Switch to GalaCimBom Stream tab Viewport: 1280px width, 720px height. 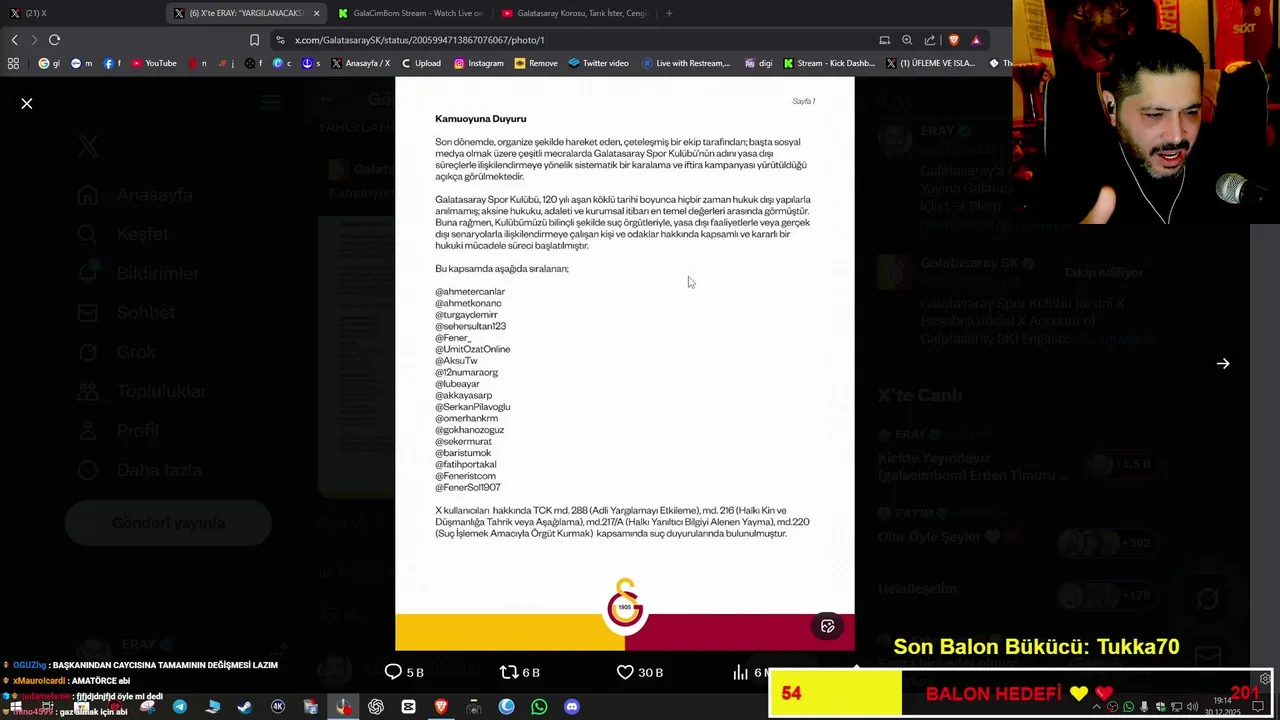click(x=410, y=13)
